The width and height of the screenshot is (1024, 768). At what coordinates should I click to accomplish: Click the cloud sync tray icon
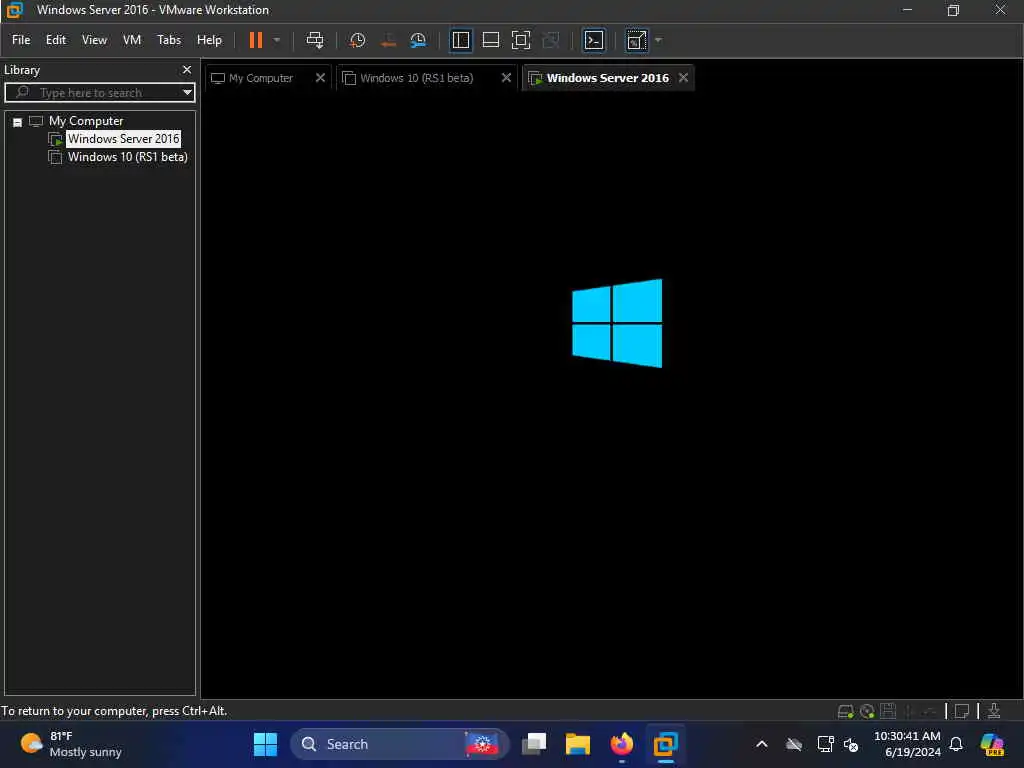pyautogui.click(x=793, y=744)
